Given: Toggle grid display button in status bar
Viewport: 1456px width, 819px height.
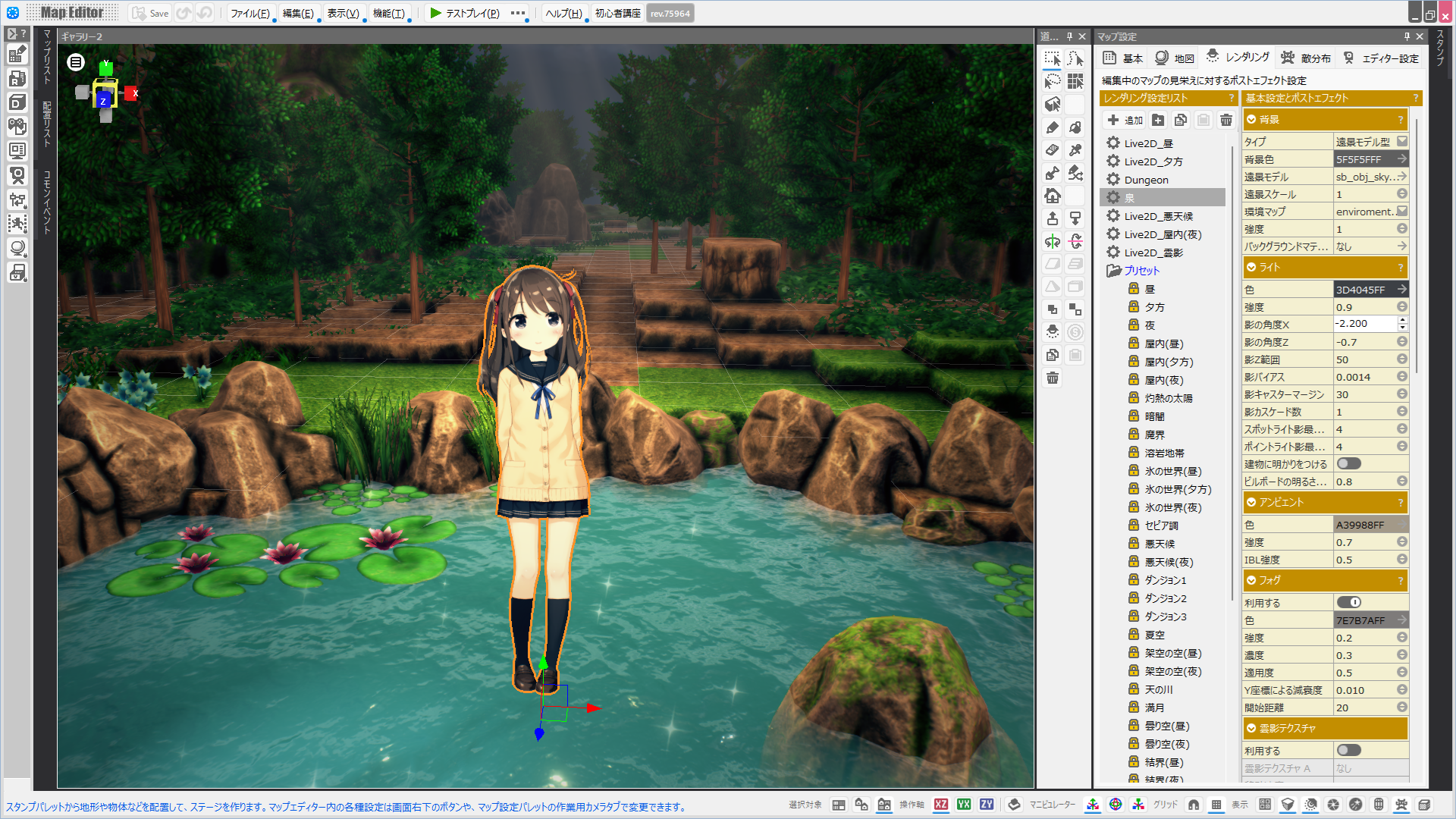Looking at the screenshot, I should tap(1216, 805).
